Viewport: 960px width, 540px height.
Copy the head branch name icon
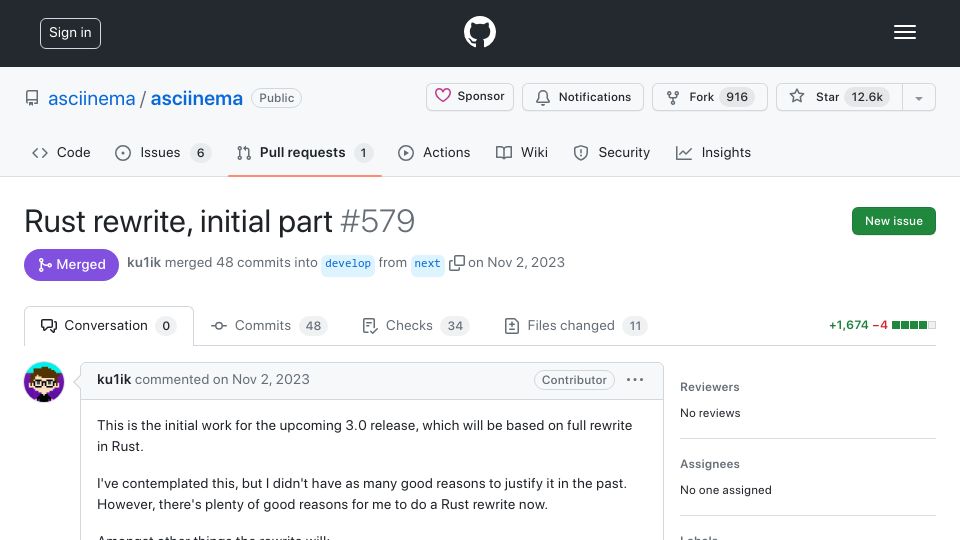pyautogui.click(x=457, y=263)
